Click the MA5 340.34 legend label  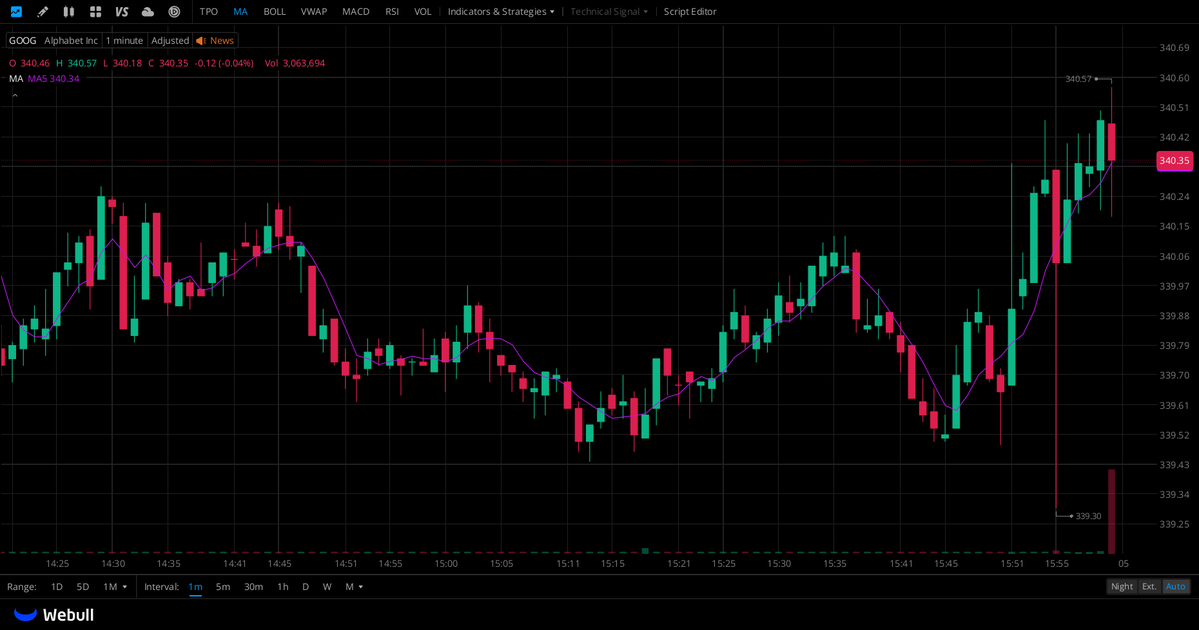(54, 79)
